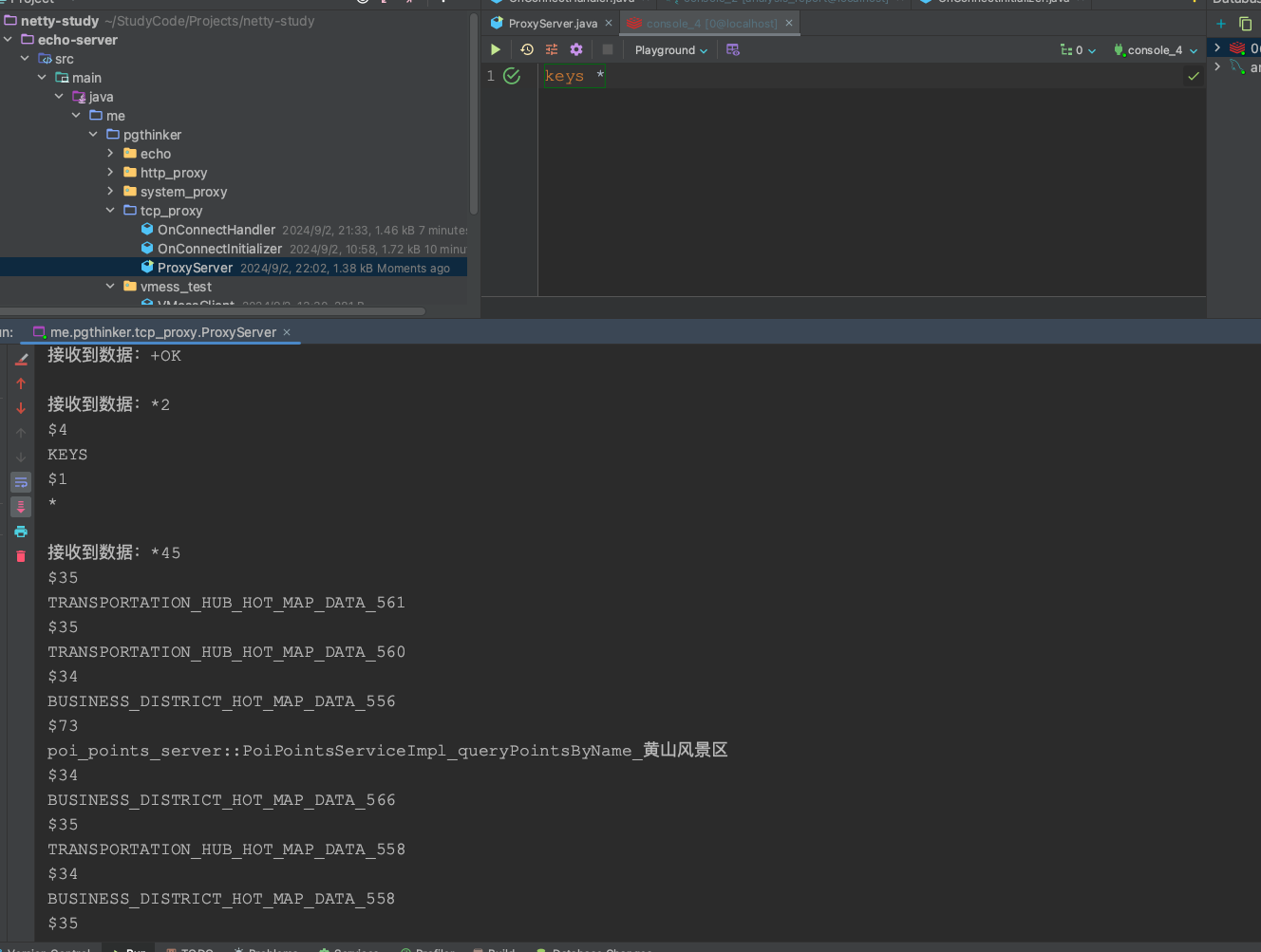Viewport: 1261px width, 952px height.
Task: Click the horizontal scrollbar of the Project tree
Action: pyautogui.click(x=213, y=310)
